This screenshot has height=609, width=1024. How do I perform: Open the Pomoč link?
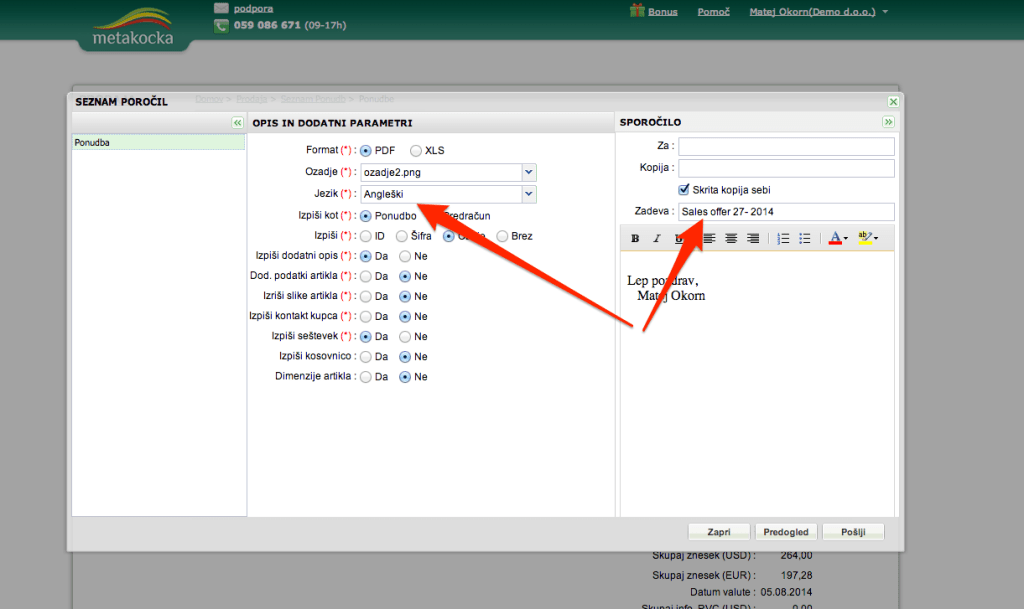pyautogui.click(x=713, y=12)
